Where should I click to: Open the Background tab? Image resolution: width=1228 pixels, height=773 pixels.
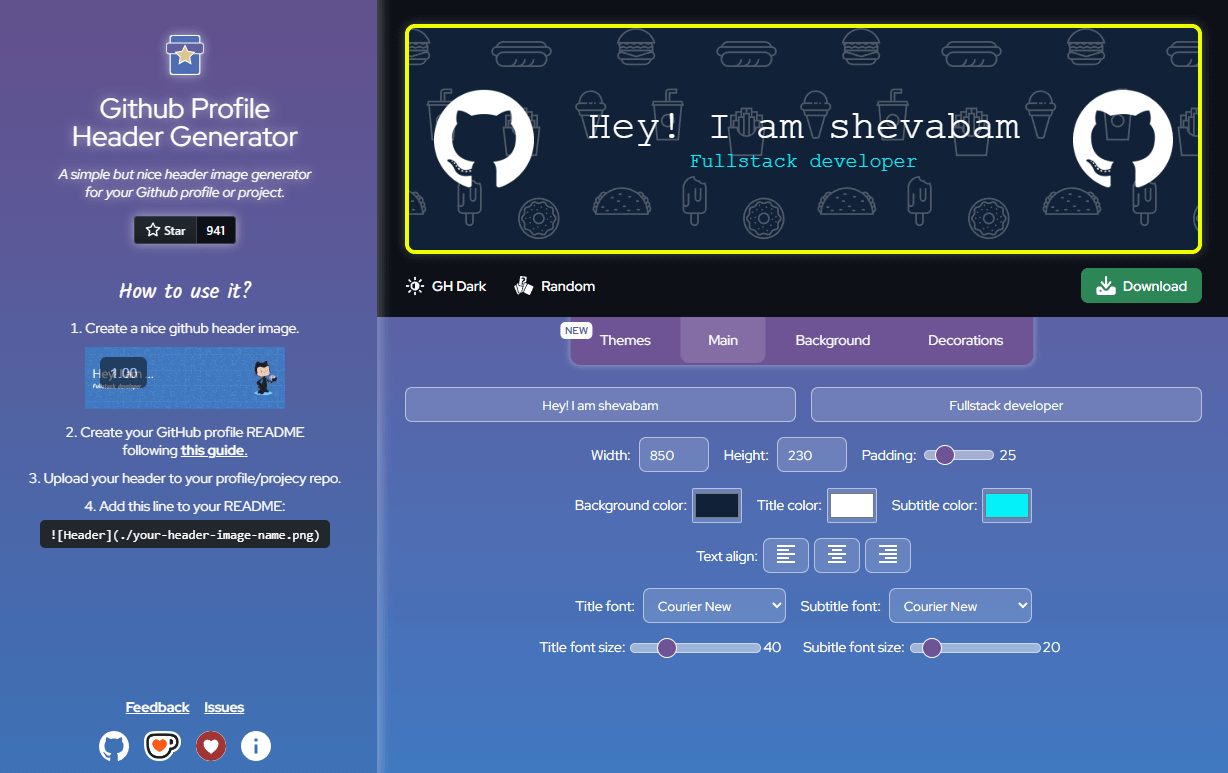(832, 340)
